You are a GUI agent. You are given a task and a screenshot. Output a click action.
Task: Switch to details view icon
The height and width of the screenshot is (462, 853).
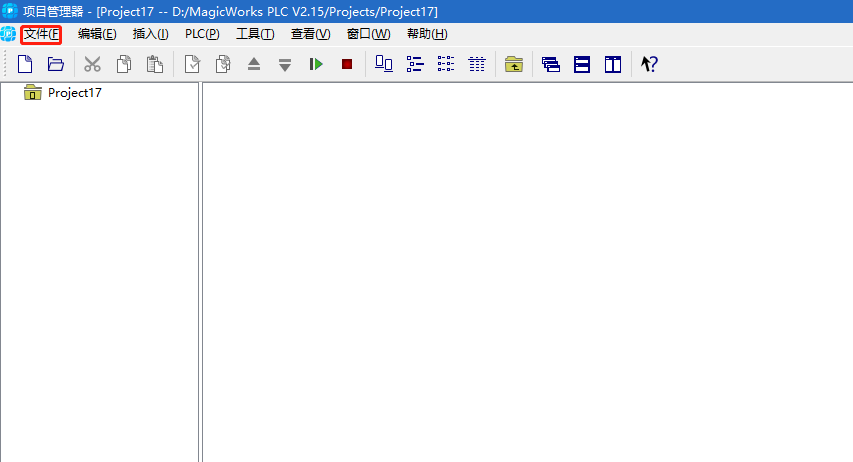point(477,64)
